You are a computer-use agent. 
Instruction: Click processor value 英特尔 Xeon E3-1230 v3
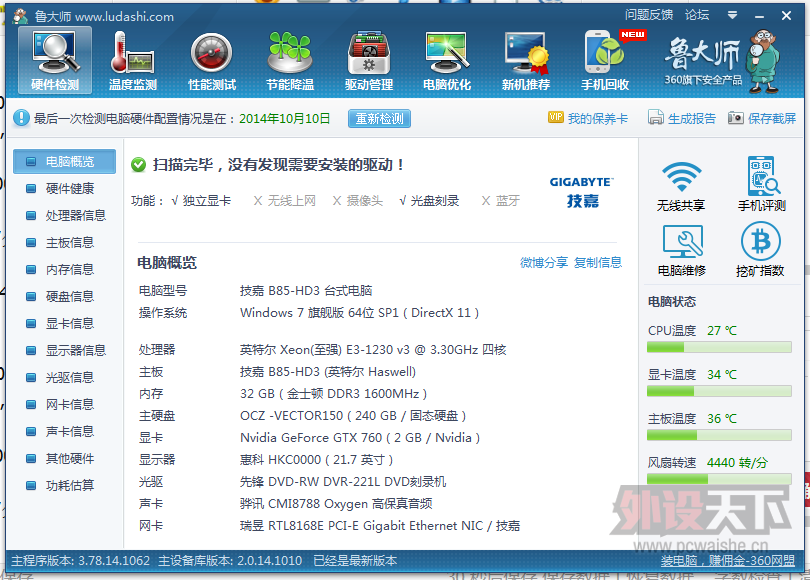coord(373,350)
